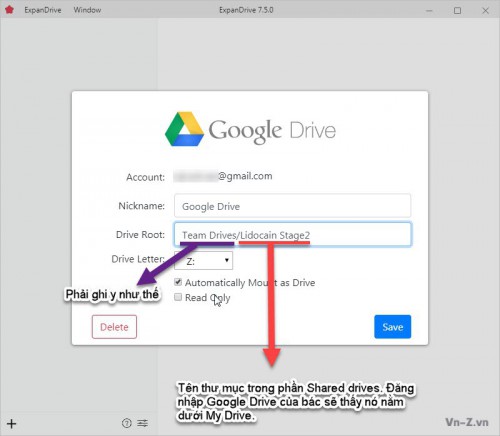
Task: Save the Google Drive settings
Action: [392, 327]
